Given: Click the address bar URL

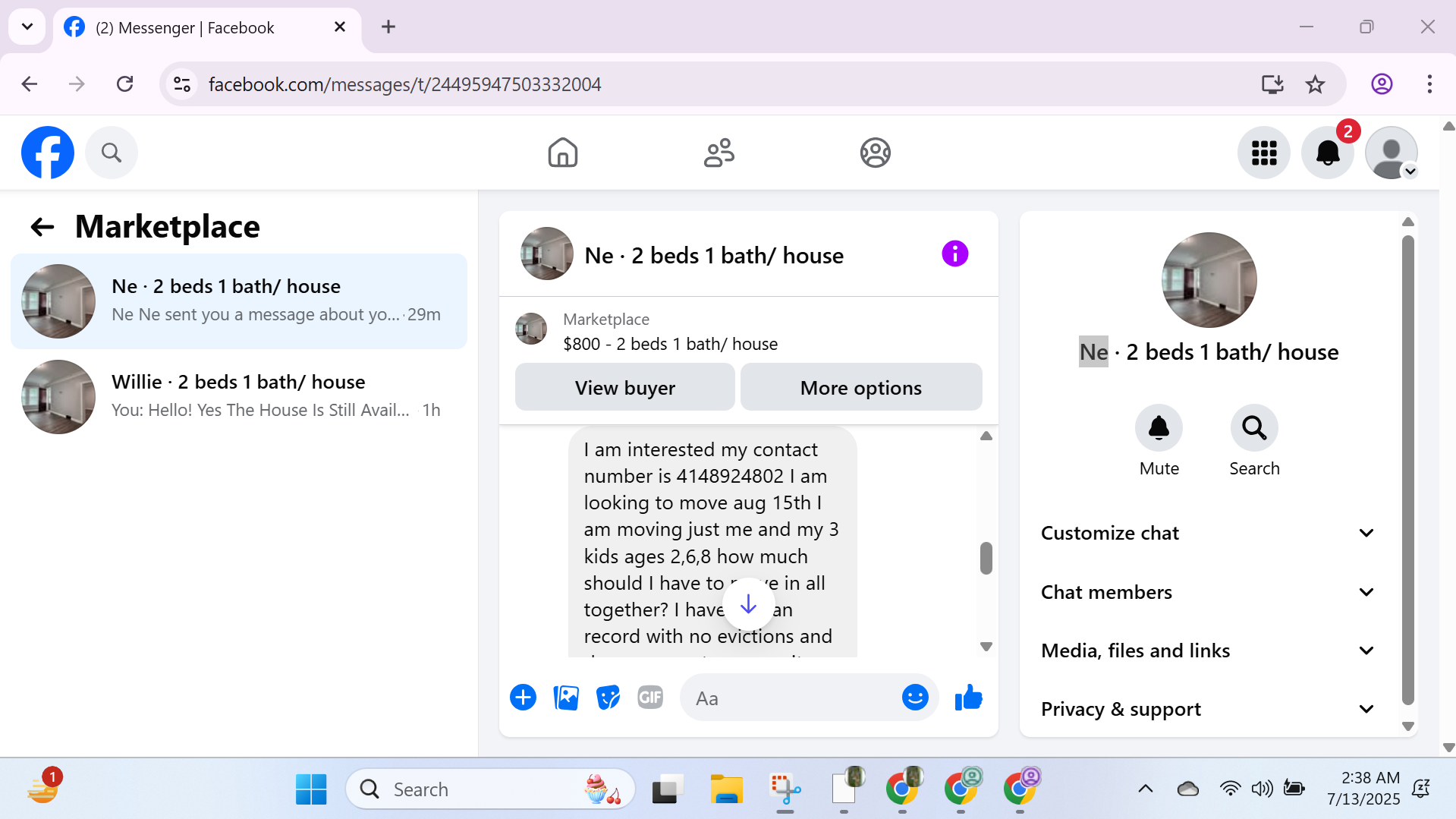Looking at the screenshot, I should point(404,84).
